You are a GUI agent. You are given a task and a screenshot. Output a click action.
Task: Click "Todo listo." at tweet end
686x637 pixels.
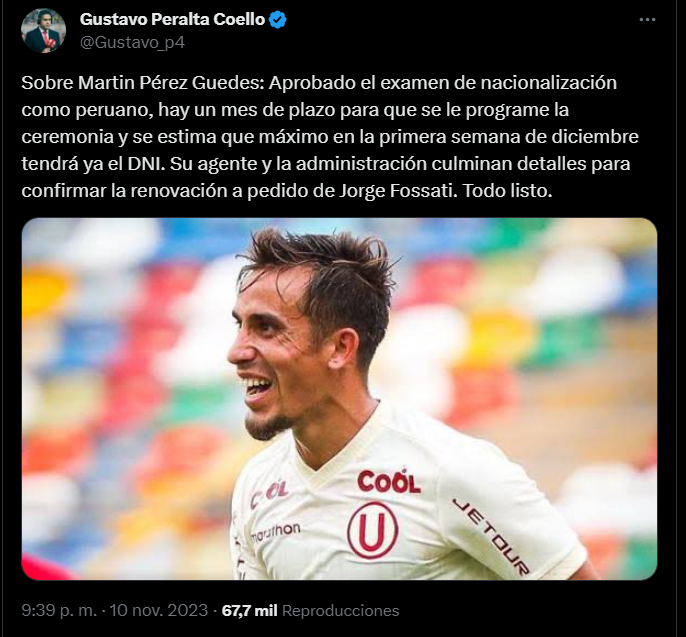tap(508, 191)
